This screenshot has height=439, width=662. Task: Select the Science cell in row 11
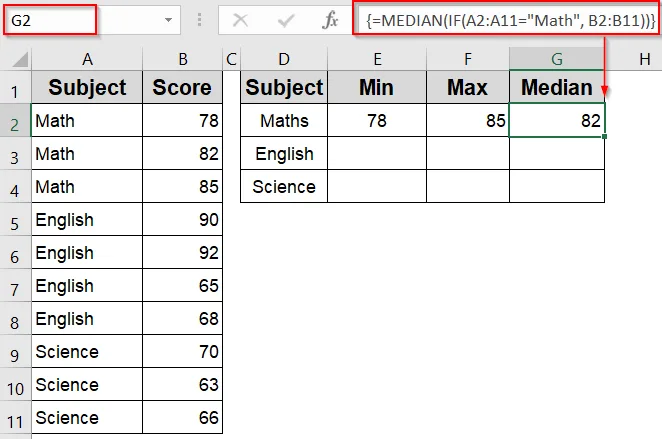click(x=87, y=417)
